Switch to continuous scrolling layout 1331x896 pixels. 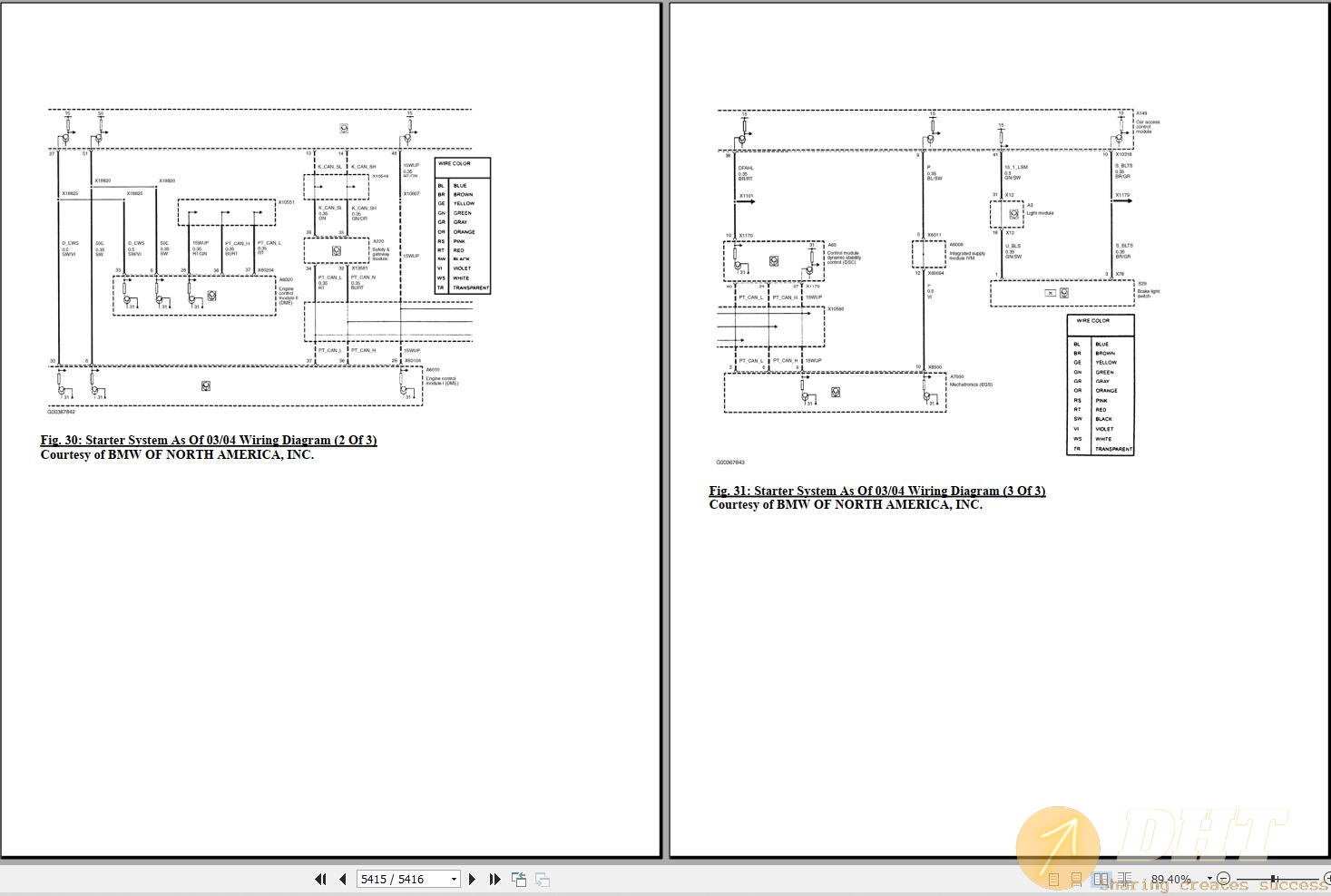pos(1076,879)
